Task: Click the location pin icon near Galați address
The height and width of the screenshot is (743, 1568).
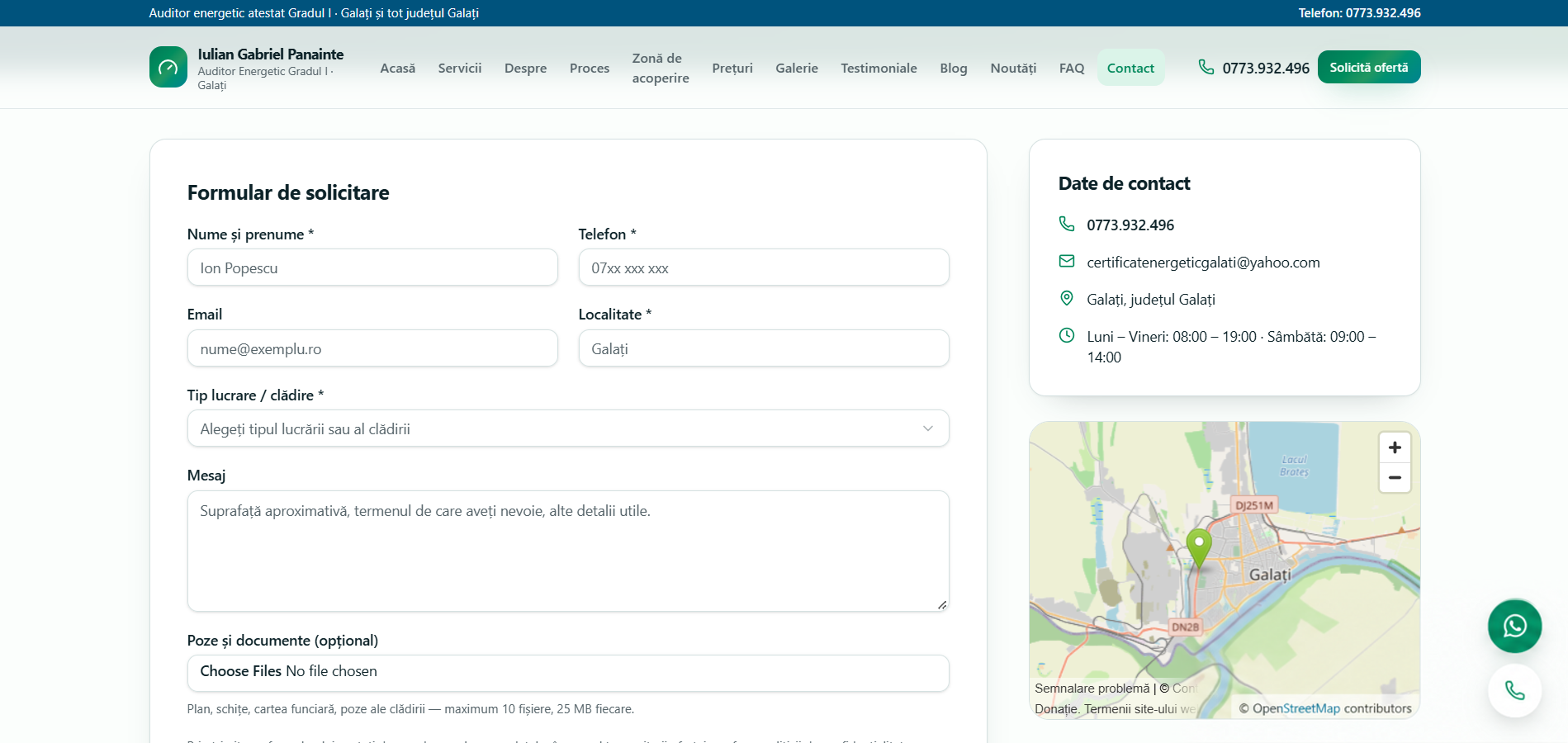Action: [x=1067, y=298]
